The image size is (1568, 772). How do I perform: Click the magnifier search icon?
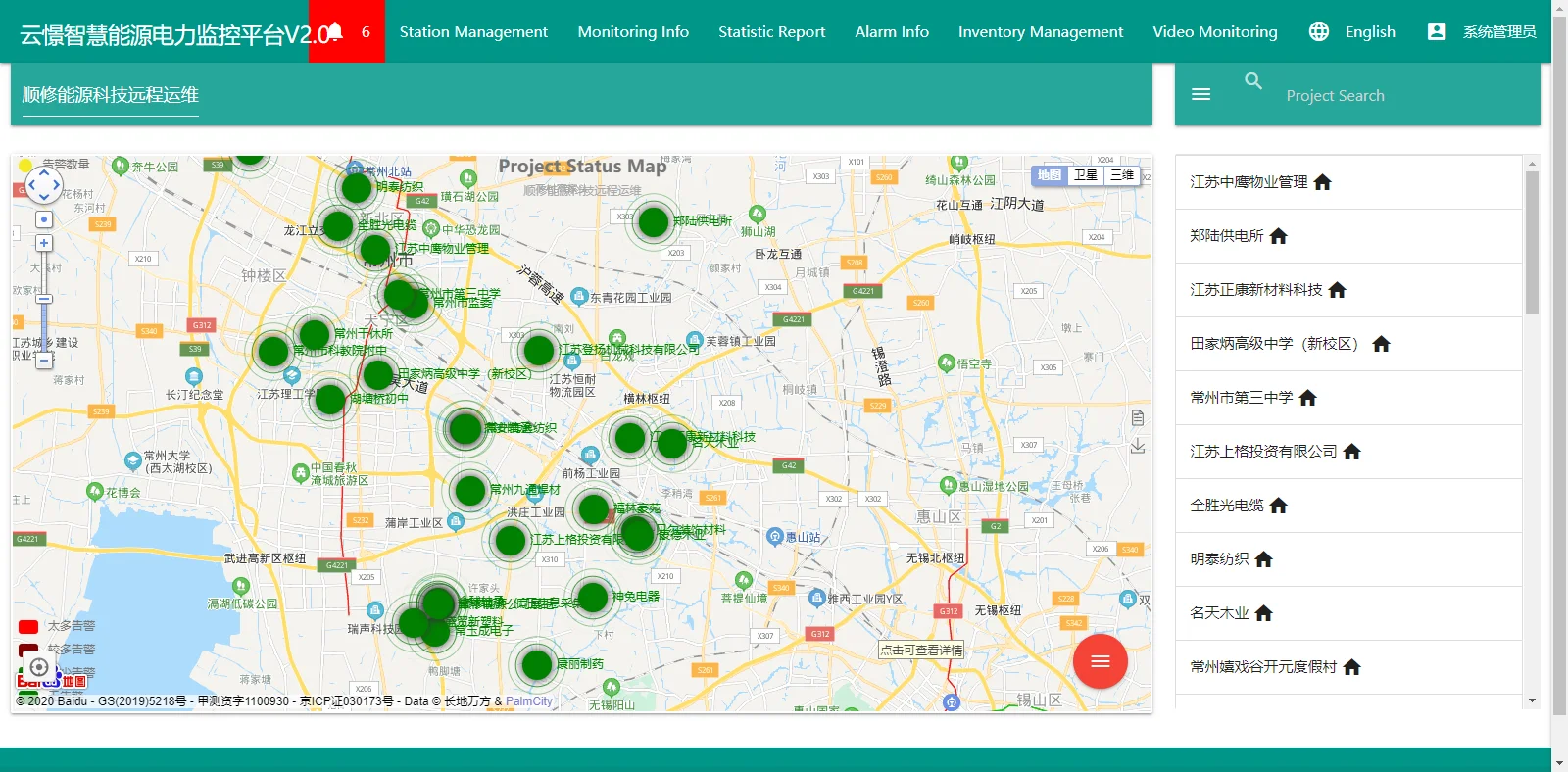[x=1253, y=81]
